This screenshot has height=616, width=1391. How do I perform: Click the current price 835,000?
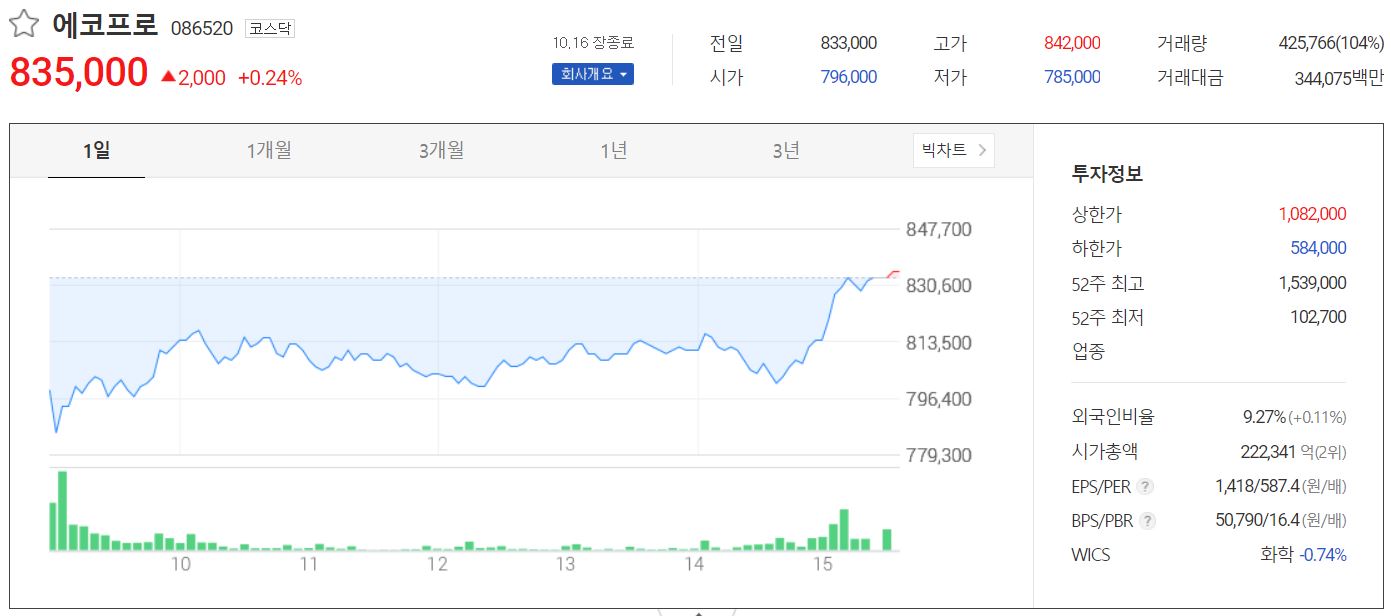tap(77, 73)
